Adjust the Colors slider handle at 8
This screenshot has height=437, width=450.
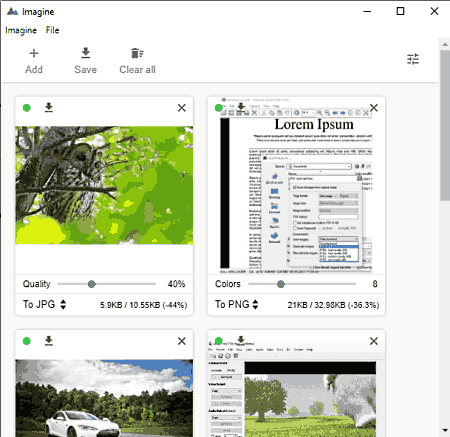point(281,284)
